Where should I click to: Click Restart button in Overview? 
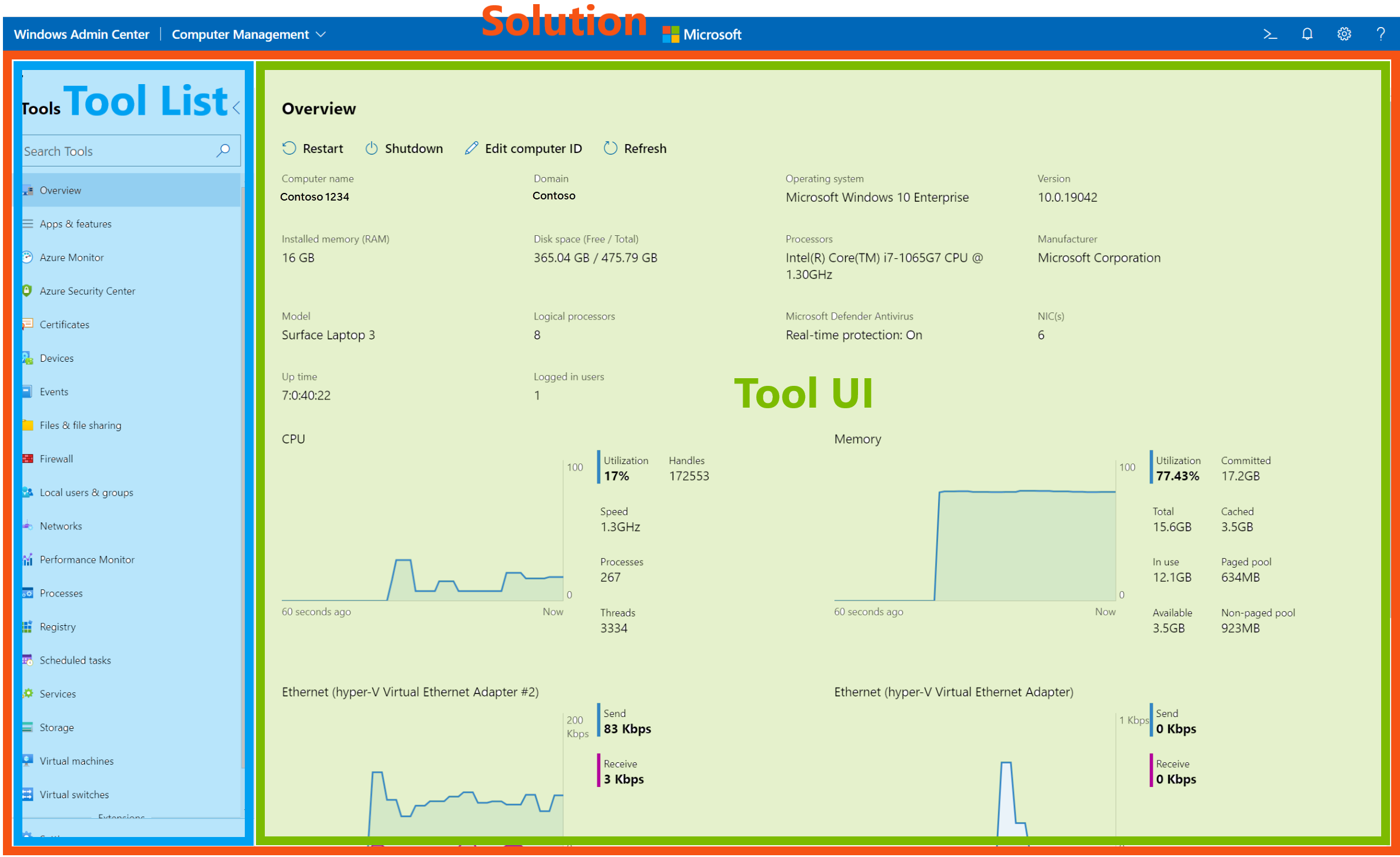click(314, 148)
